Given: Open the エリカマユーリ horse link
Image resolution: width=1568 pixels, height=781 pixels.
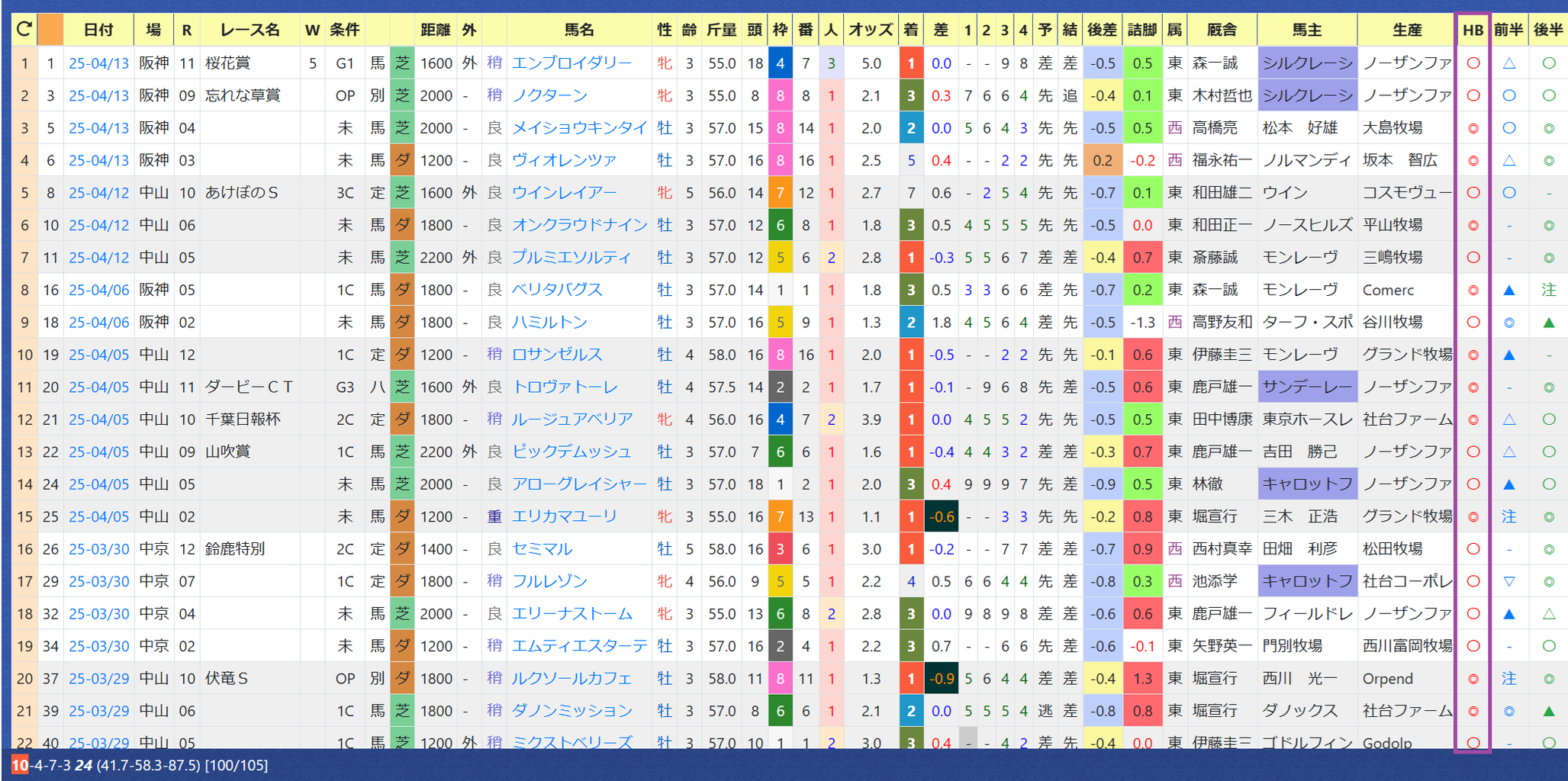Looking at the screenshot, I should click(565, 517).
